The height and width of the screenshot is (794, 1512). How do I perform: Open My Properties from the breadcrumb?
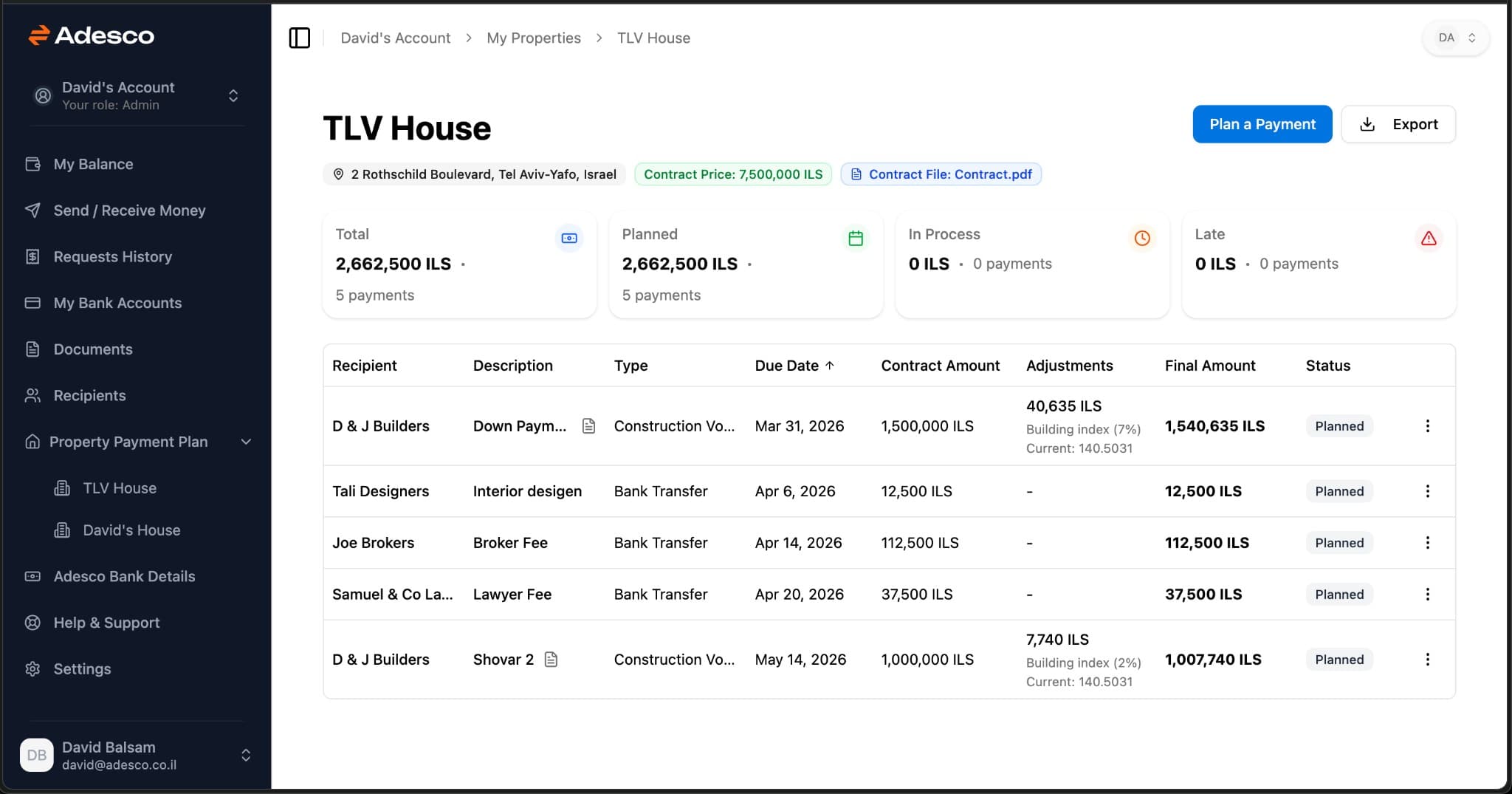point(533,38)
